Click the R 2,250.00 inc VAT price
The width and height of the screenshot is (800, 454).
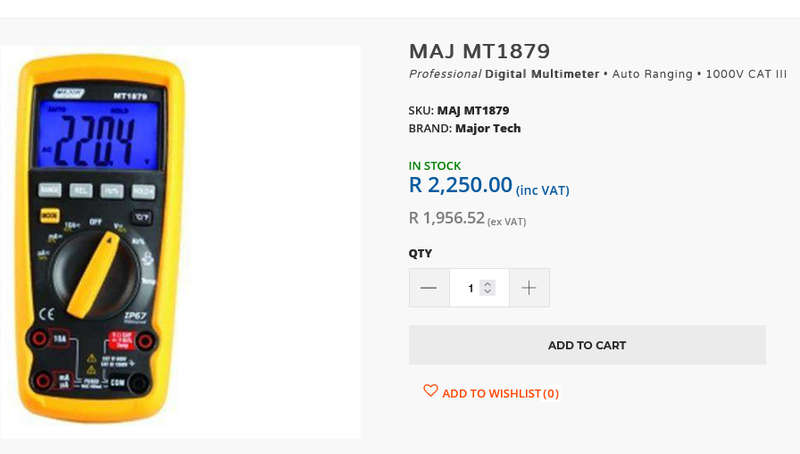click(489, 185)
